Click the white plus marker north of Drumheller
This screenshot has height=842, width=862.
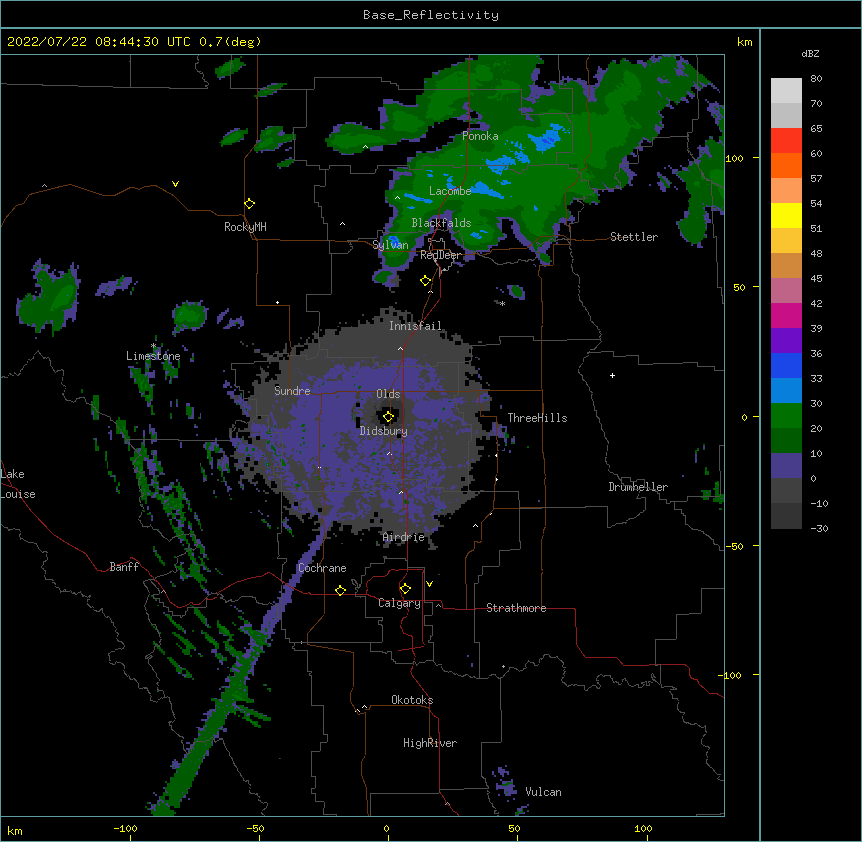[612, 375]
